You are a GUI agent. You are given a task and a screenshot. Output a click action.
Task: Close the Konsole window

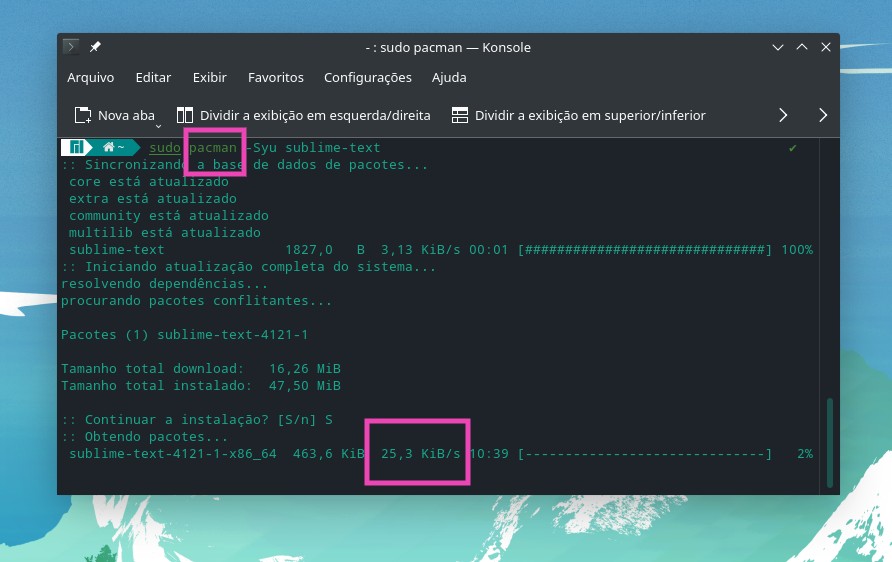tap(825, 47)
